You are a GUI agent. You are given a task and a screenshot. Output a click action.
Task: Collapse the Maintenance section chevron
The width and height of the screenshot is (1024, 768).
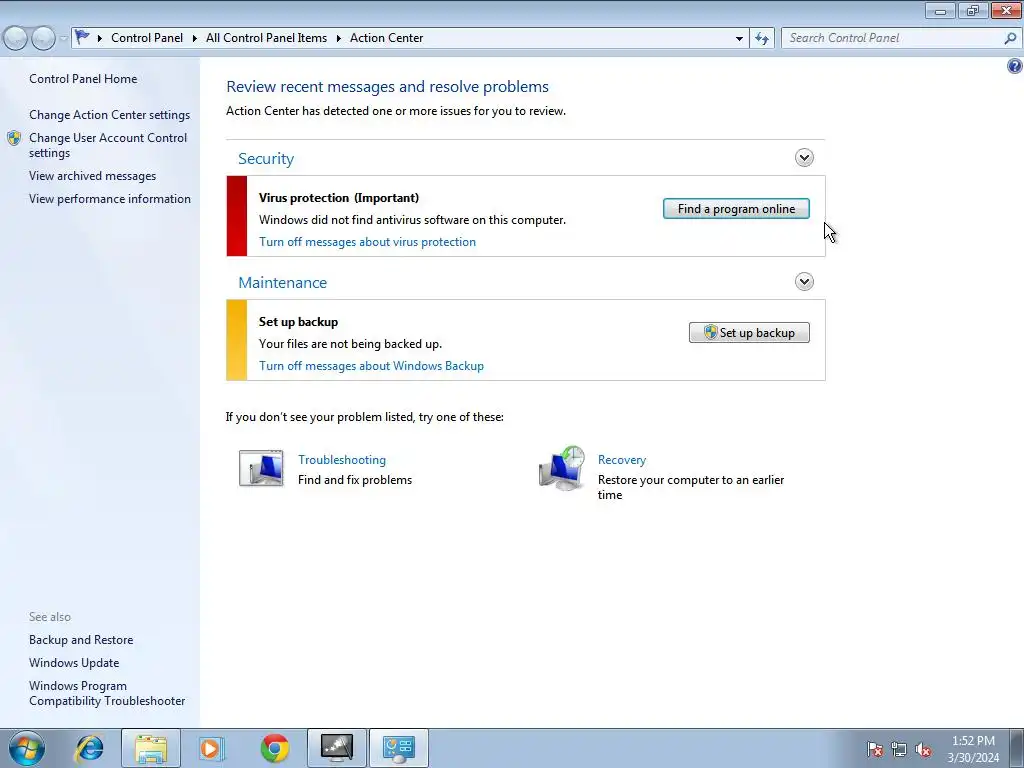(804, 281)
